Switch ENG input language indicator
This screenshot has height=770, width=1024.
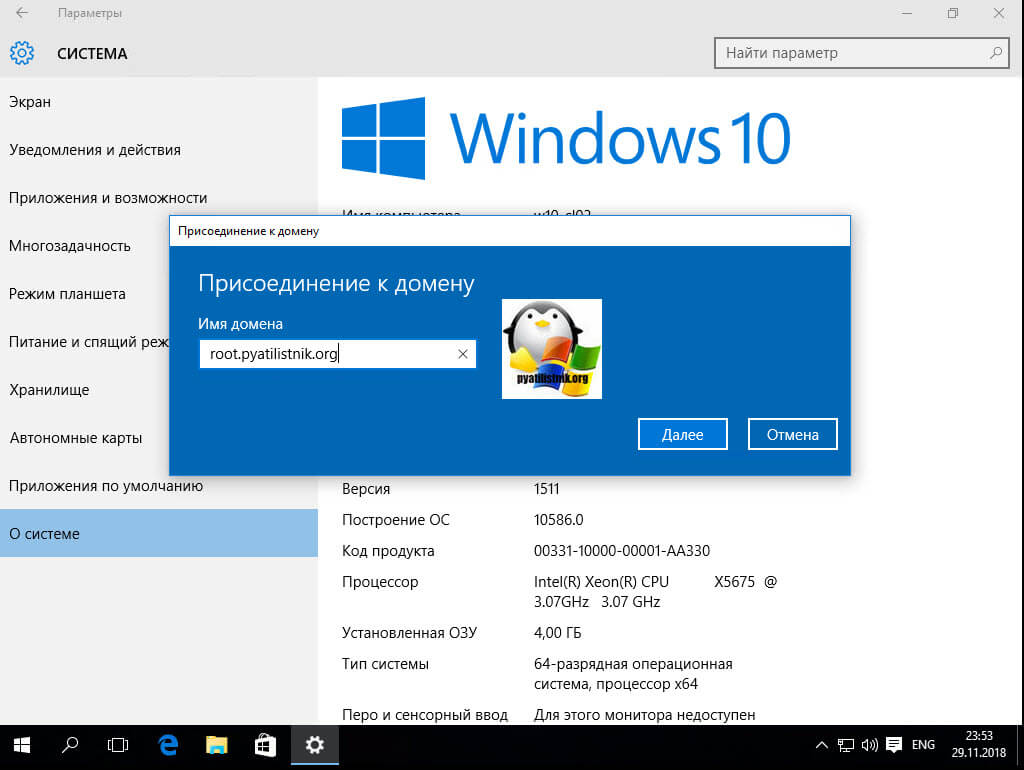click(923, 745)
